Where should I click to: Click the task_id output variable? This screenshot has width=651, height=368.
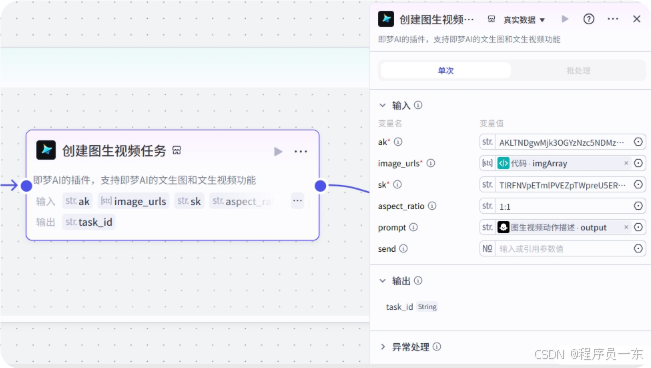pos(399,307)
